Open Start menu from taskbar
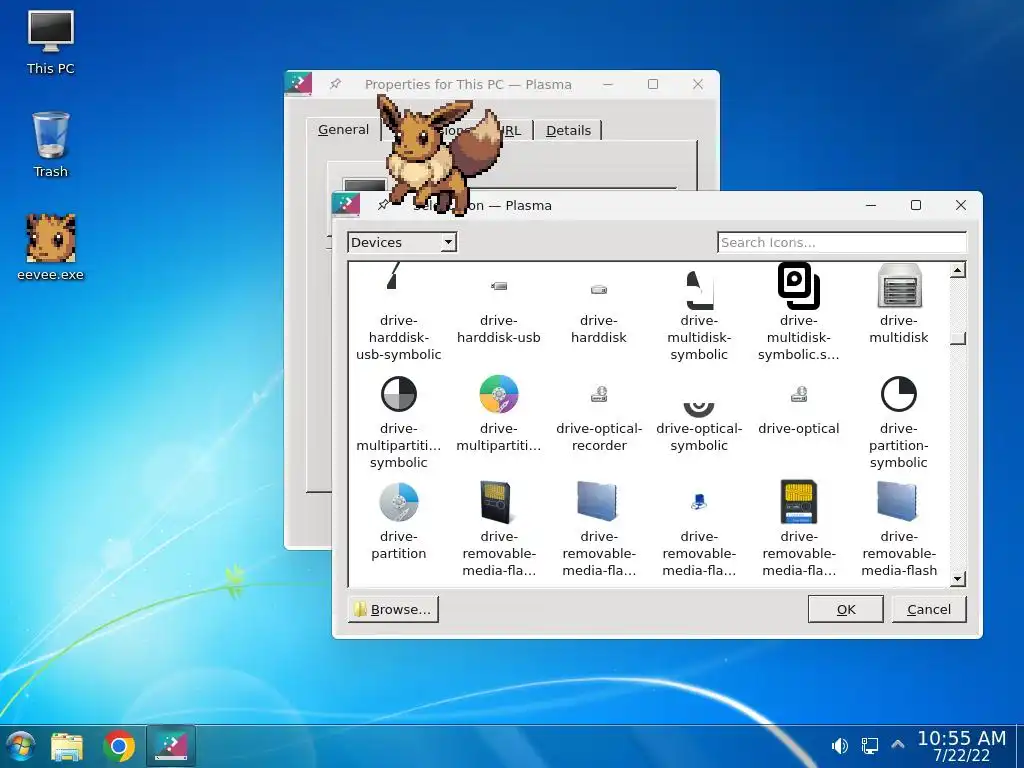 pos(20,746)
